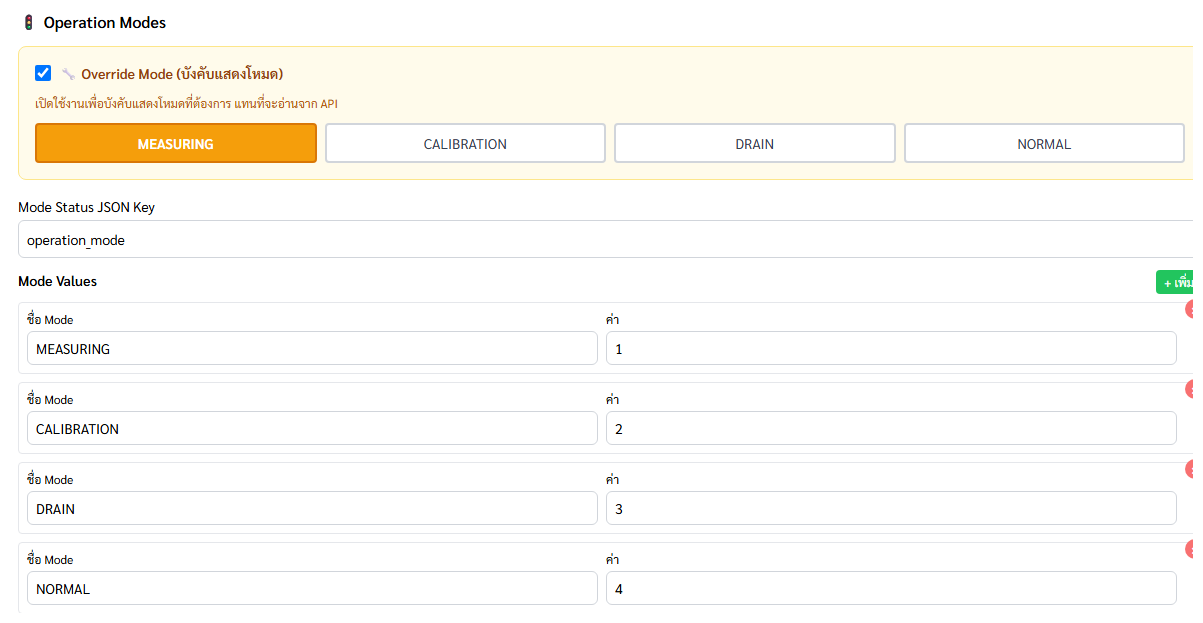Click the Mode Status JSON Key field
Screen dimensions: 1203x623
click(x=608, y=239)
